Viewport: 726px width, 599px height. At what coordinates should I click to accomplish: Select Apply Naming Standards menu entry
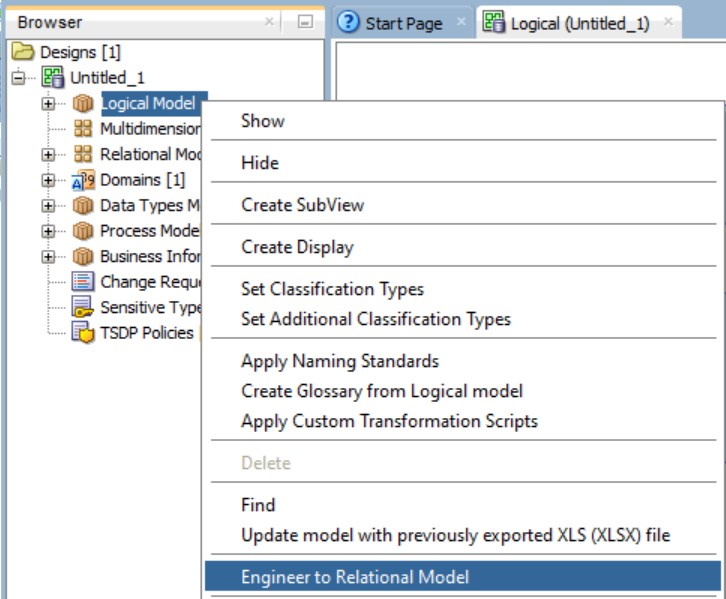click(x=339, y=361)
